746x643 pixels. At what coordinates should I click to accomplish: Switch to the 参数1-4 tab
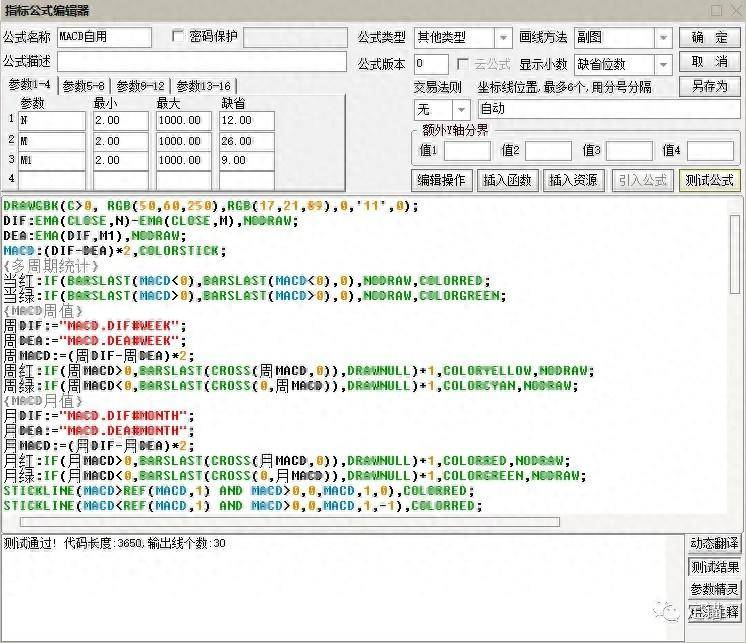pyautogui.click(x=29, y=85)
